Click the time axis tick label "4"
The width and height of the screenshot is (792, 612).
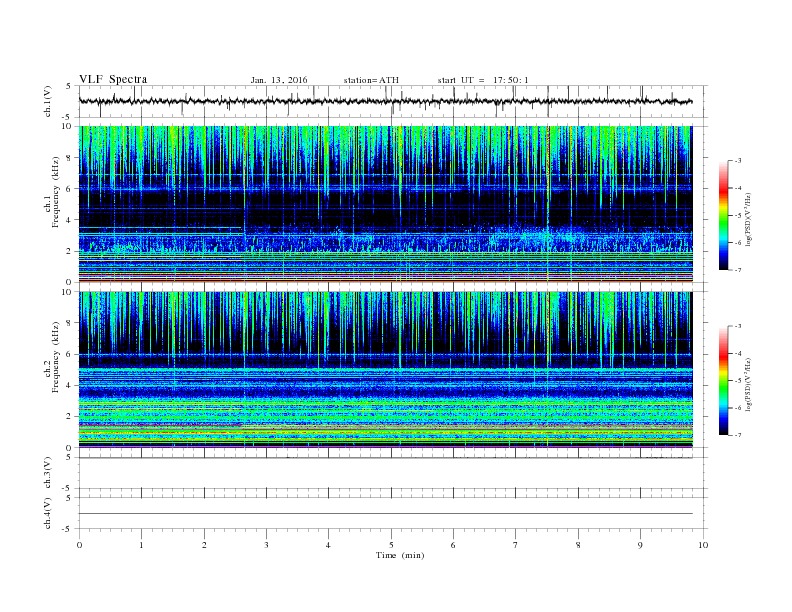[328, 545]
